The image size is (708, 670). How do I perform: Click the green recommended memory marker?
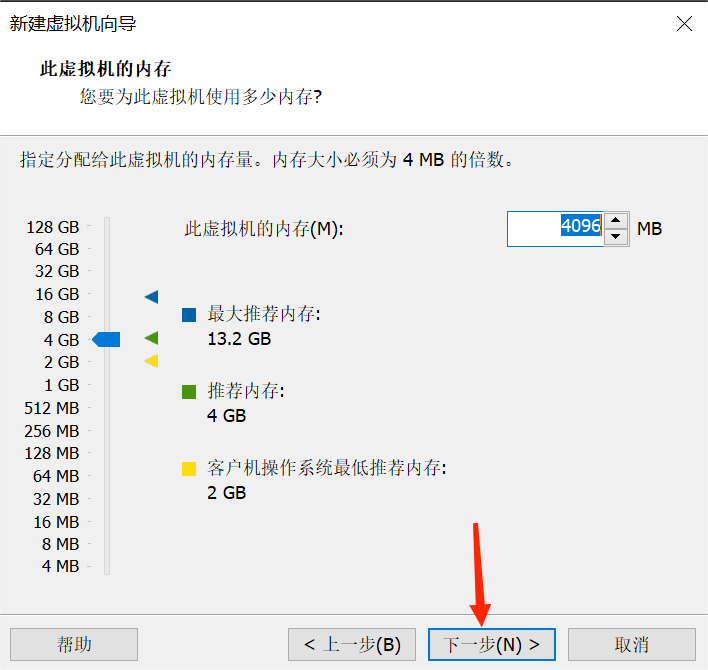[152, 338]
